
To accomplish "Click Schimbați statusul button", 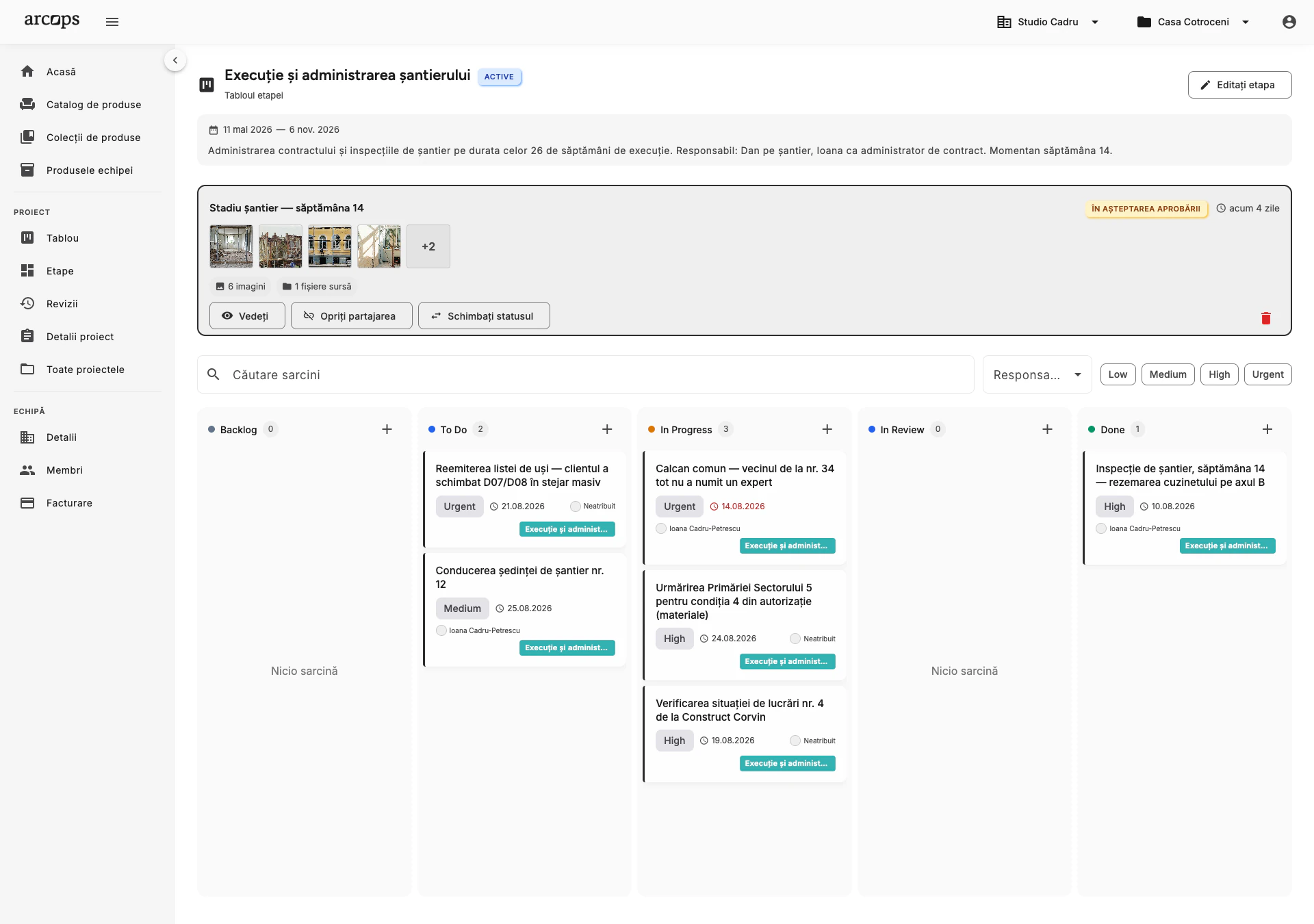I will point(484,316).
